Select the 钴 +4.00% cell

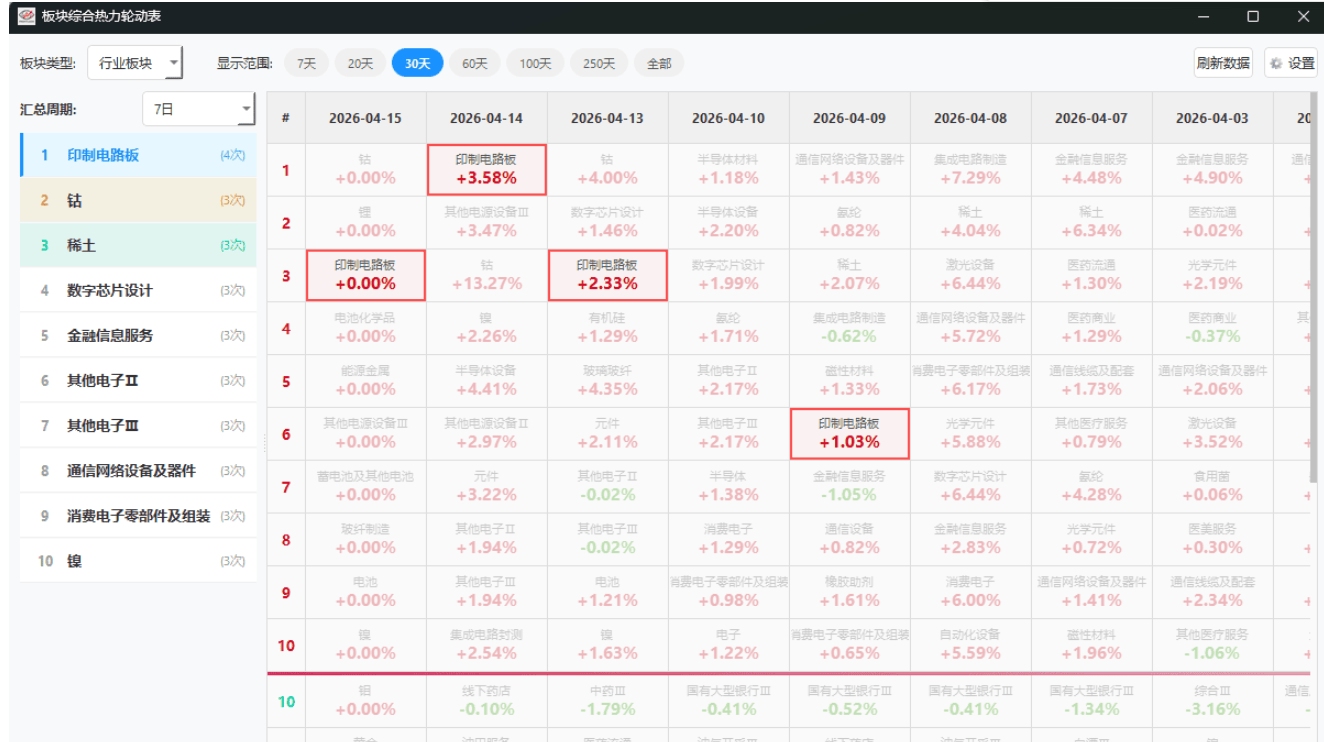[608, 170]
